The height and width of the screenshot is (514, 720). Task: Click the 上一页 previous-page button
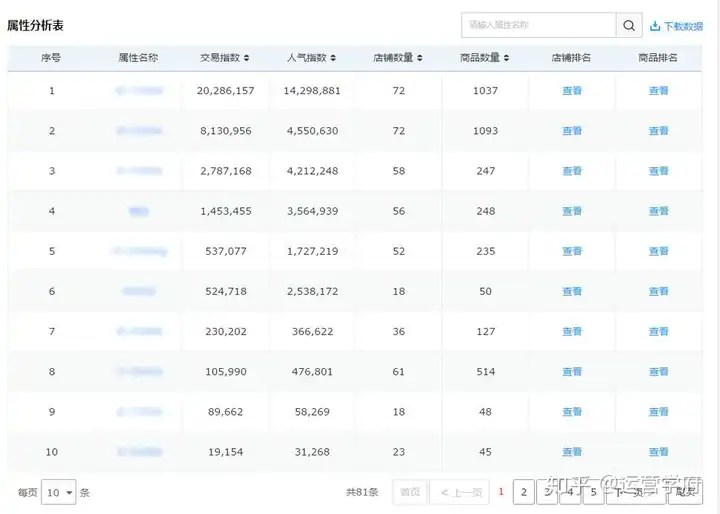click(x=461, y=492)
